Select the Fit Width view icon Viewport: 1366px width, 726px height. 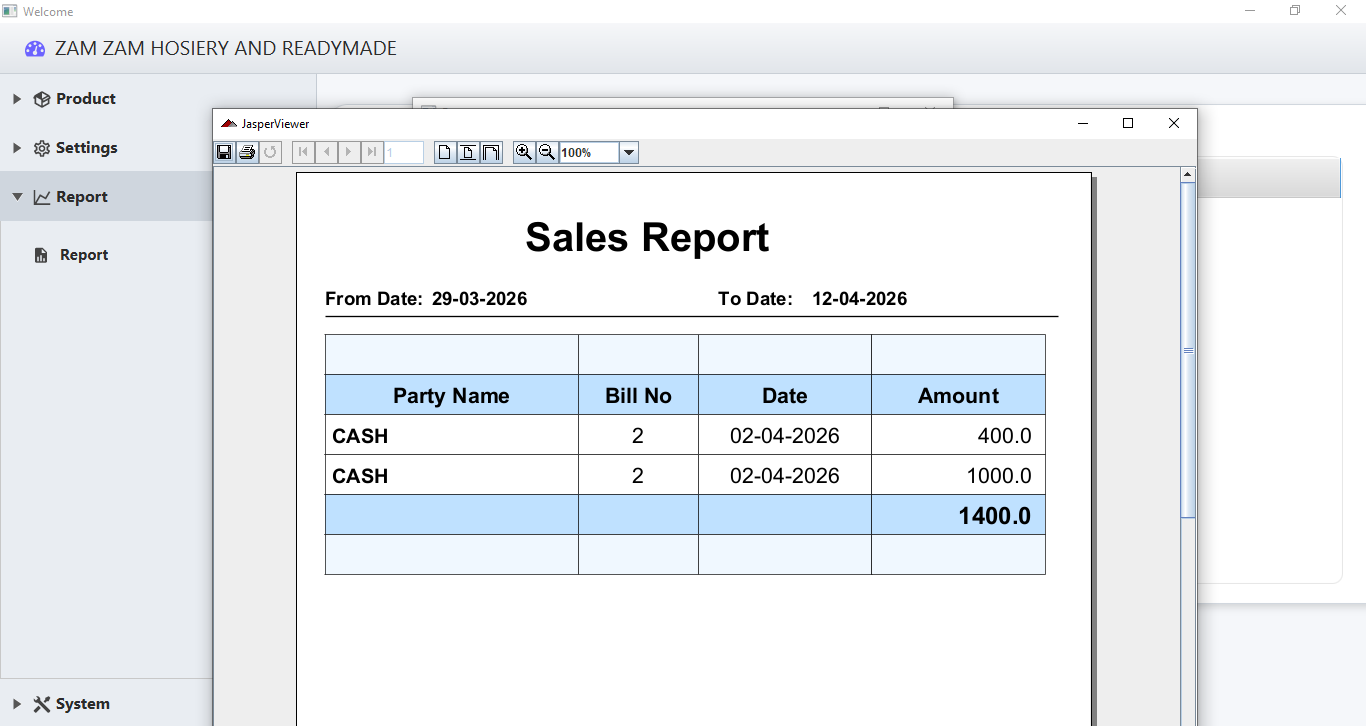click(490, 152)
